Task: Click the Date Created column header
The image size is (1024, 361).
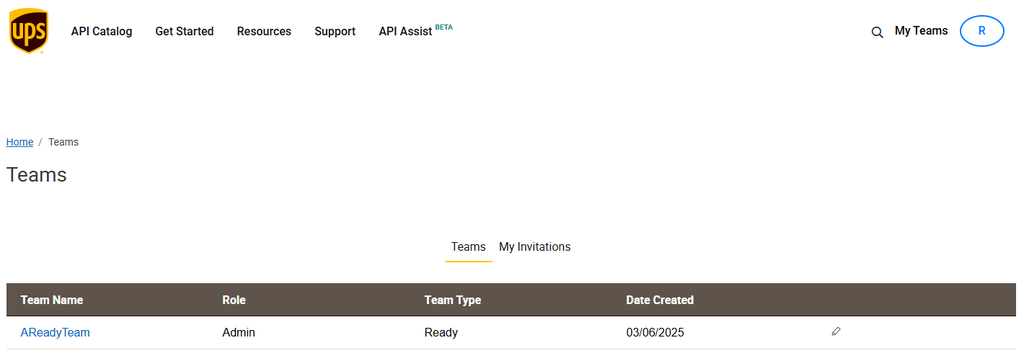Action: click(660, 300)
